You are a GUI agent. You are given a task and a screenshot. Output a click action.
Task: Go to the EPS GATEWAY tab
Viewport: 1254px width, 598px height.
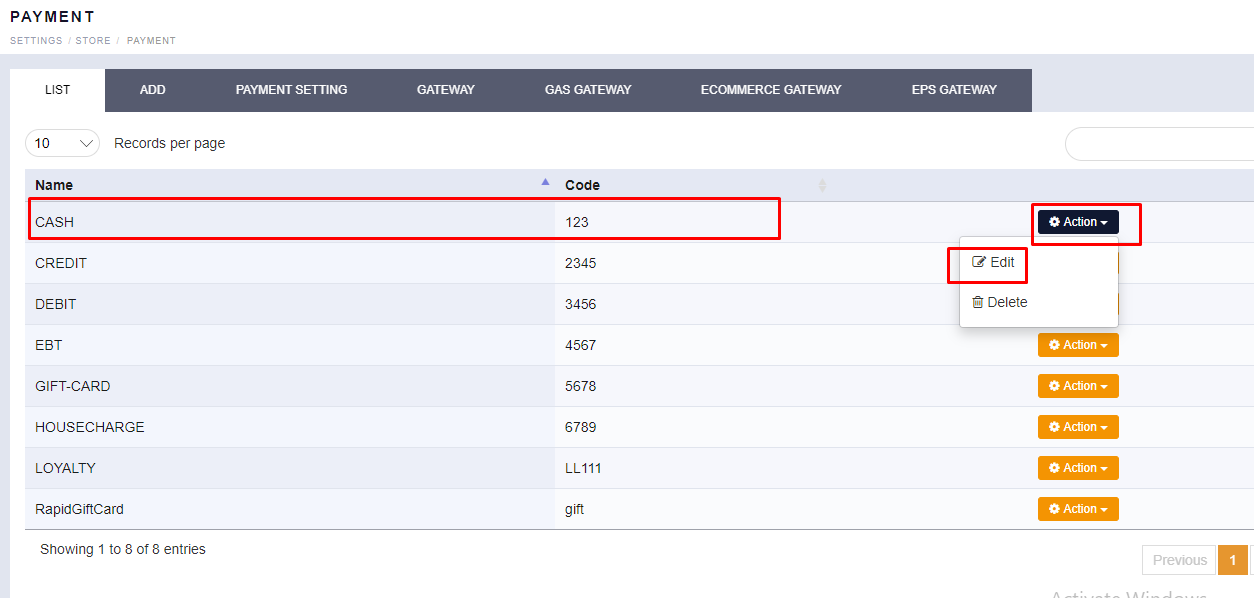click(x=954, y=90)
